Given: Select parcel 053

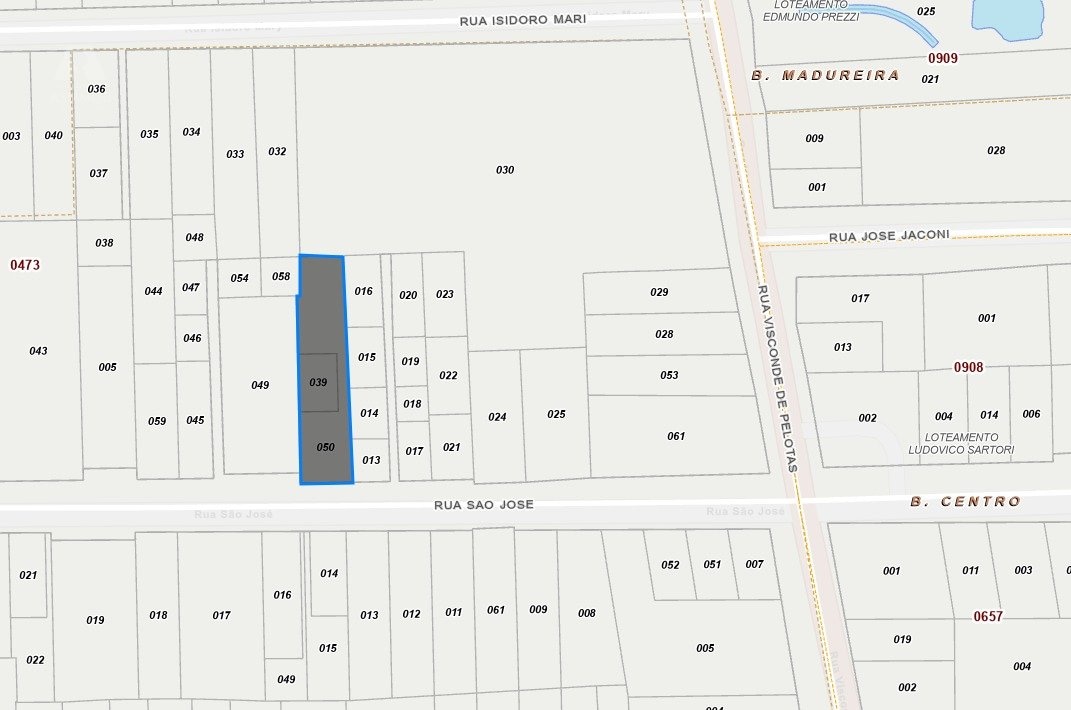Looking at the screenshot, I should (669, 375).
